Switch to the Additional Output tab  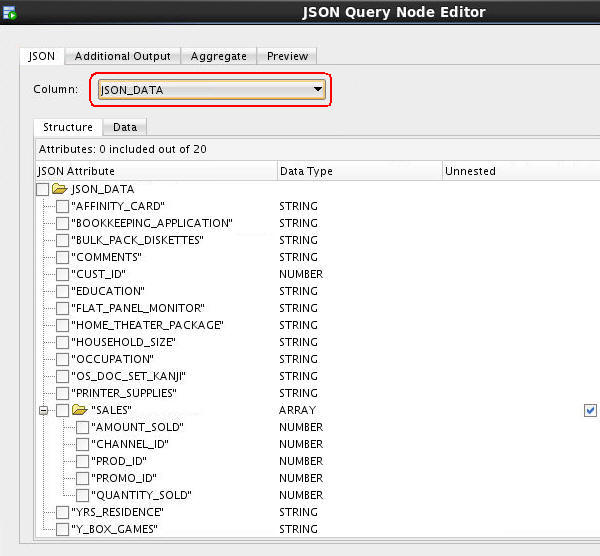tap(123, 56)
